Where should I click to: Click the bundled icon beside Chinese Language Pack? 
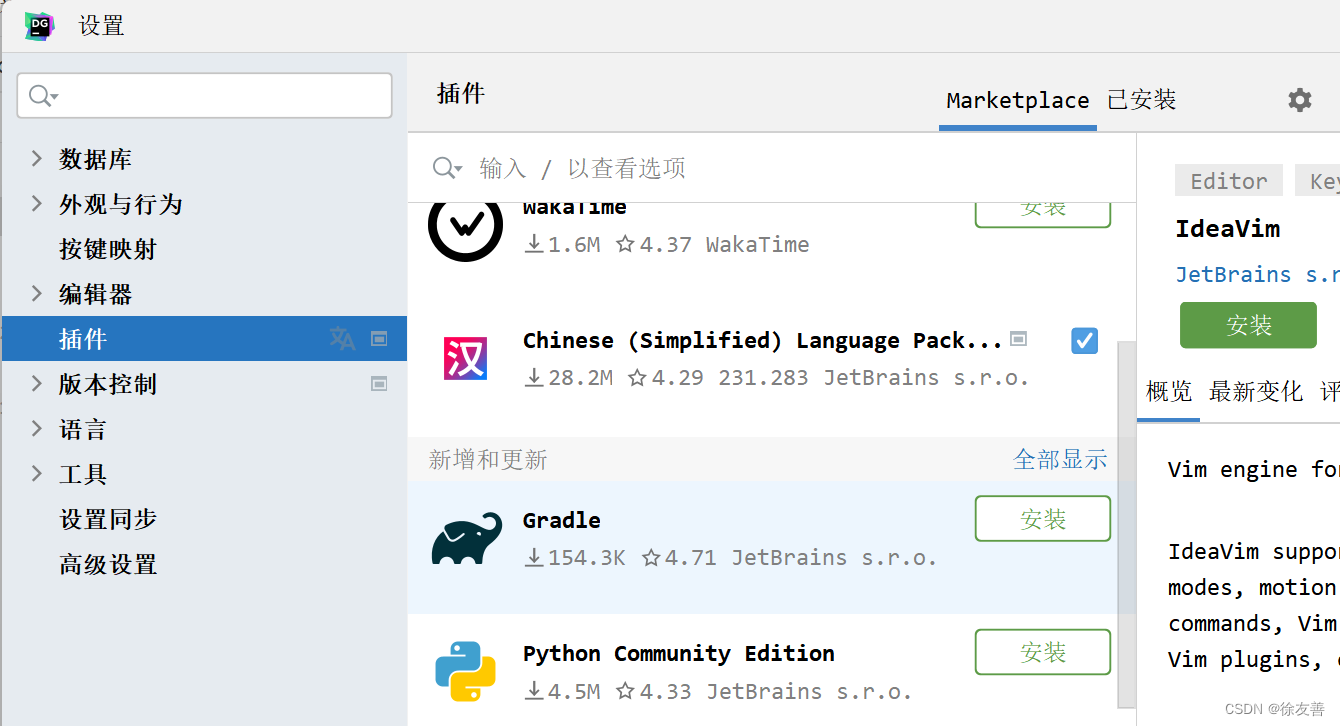[1018, 338]
